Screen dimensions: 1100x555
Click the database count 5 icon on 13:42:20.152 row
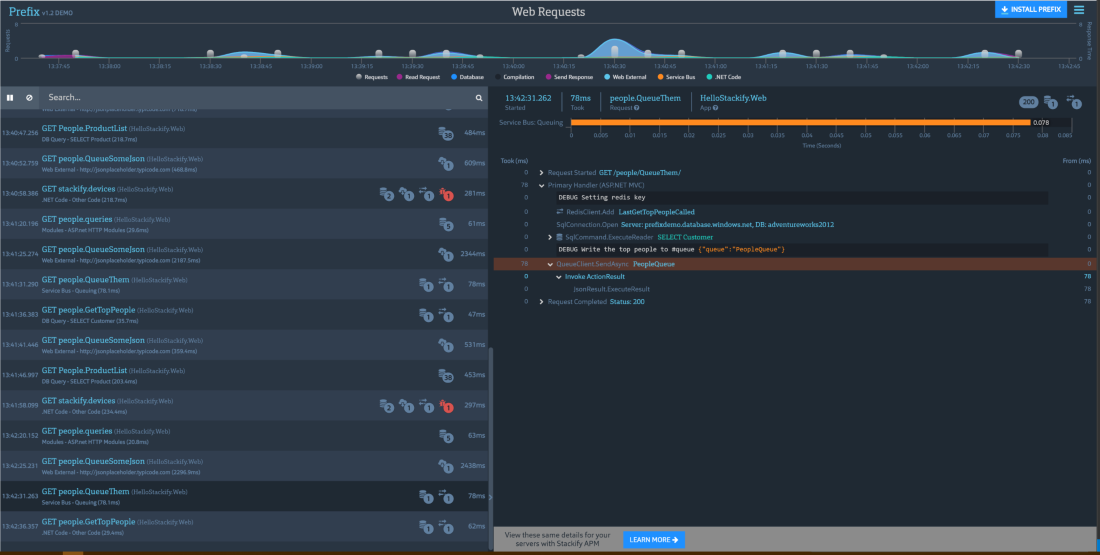445,436
